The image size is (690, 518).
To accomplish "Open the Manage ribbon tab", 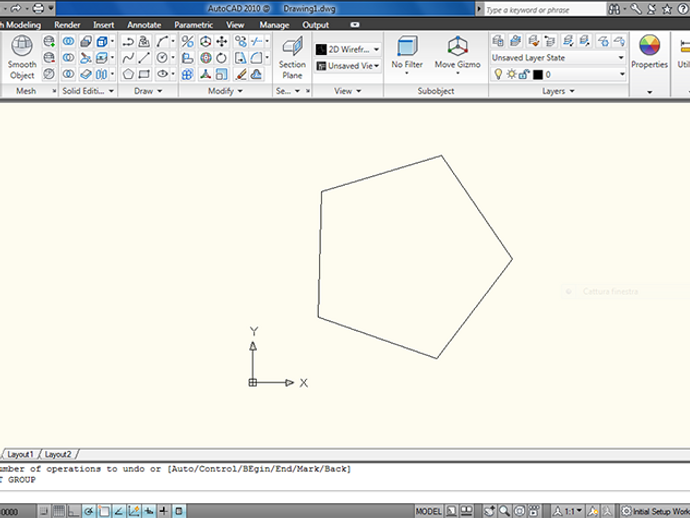I will pos(274,25).
